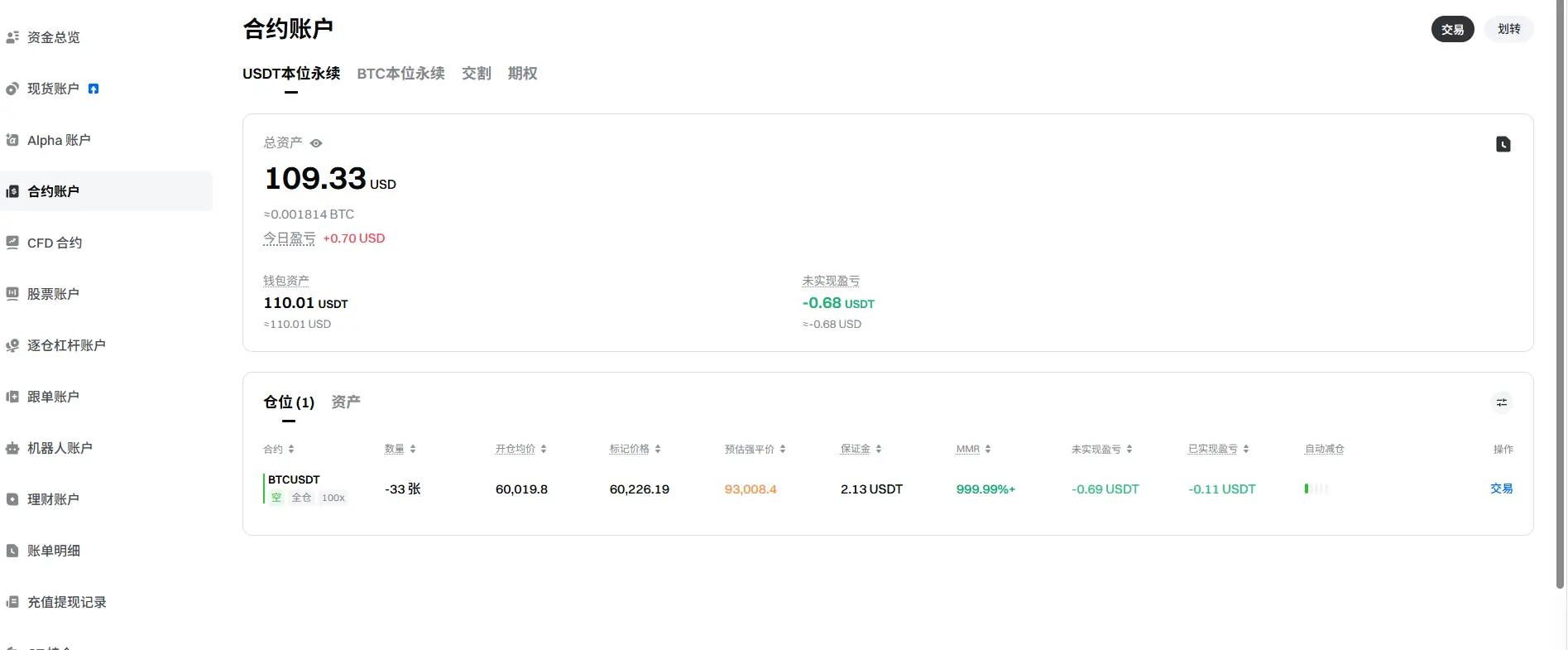Click the 划转 transfer button
This screenshot has height=650, width=1568.
click(1509, 29)
